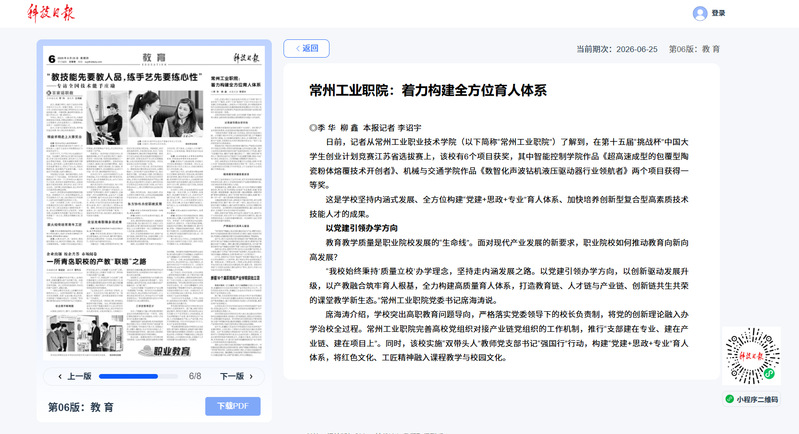Click the page progress bar
Image resolution: width=799 pixels, height=434 pixels.
point(138,376)
